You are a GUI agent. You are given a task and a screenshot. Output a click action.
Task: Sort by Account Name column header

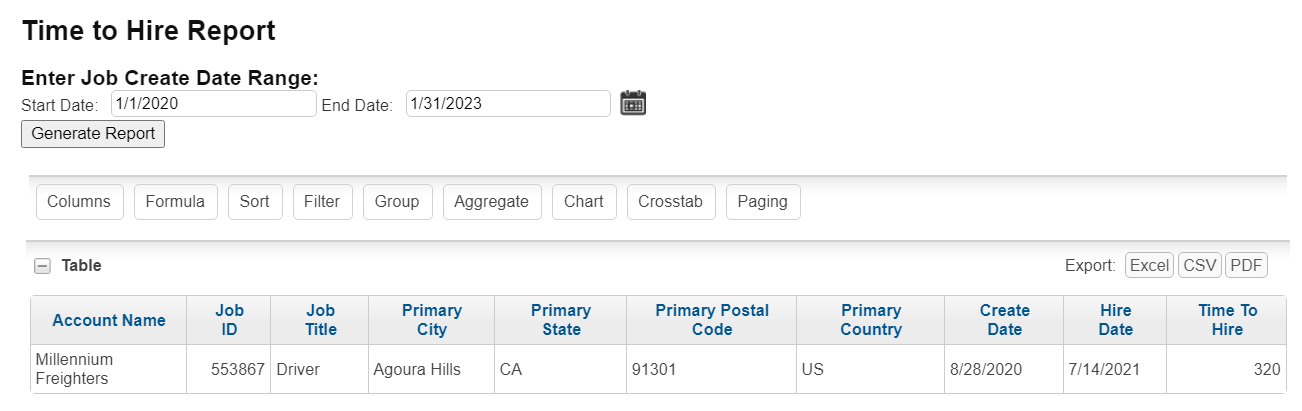[x=109, y=321]
